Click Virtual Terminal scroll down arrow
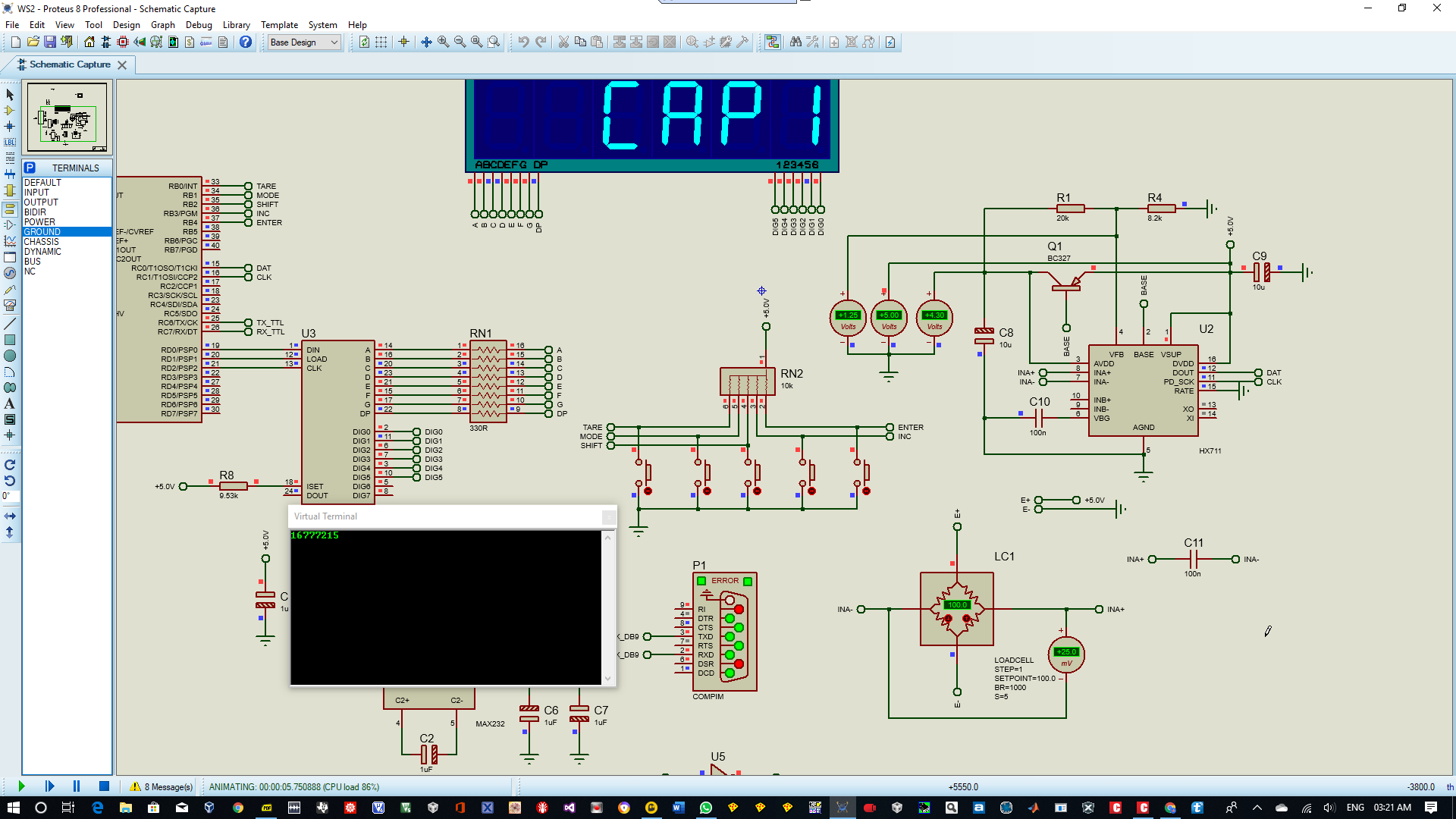1456x819 pixels. coord(607,679)
